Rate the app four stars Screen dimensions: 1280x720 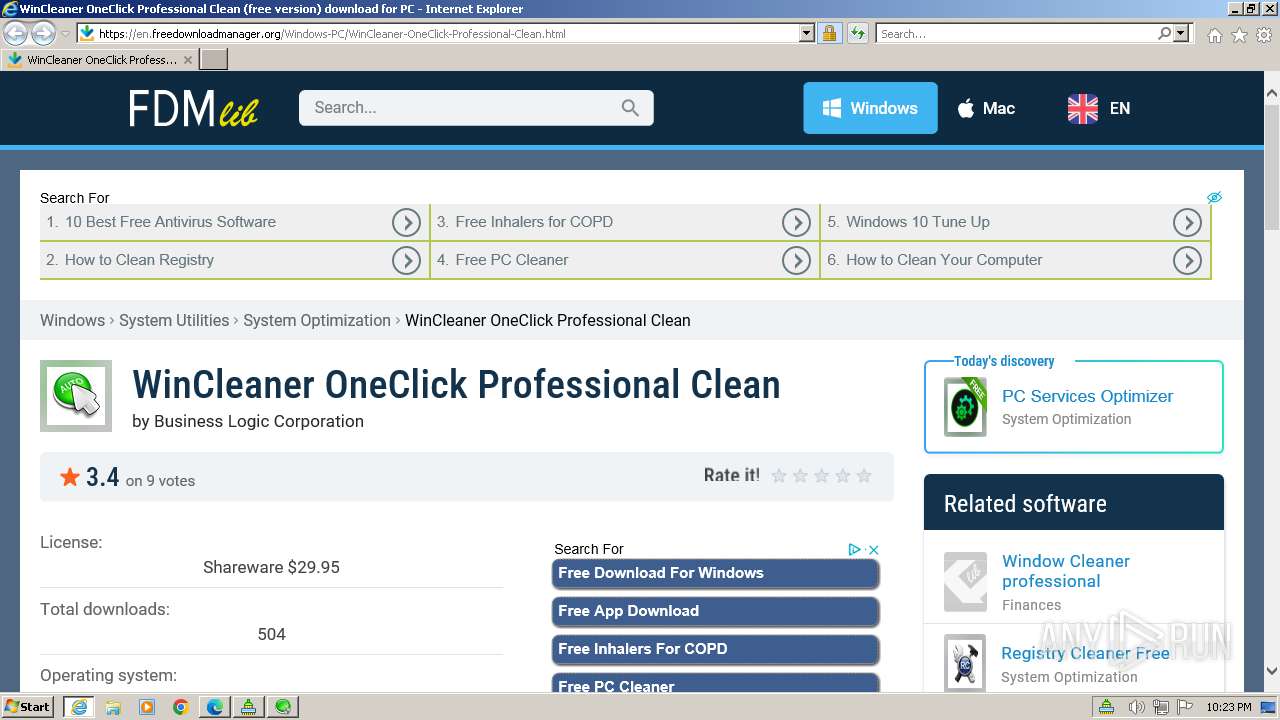tap(843, 476)
